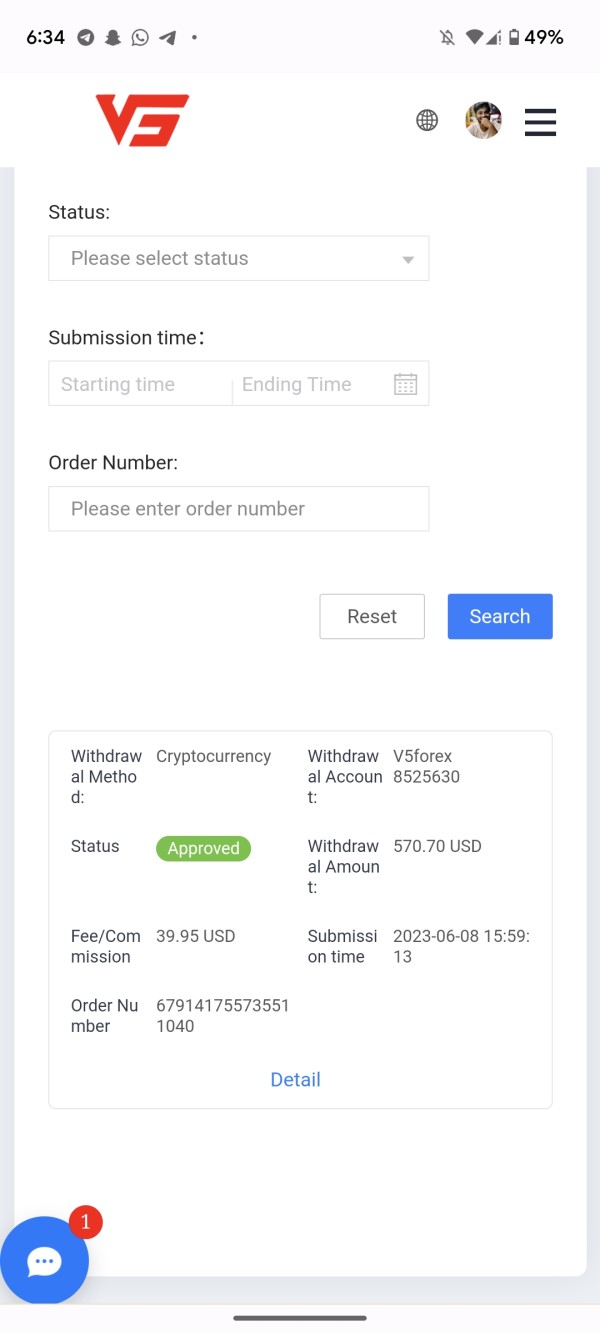Expand the Status dropdown arrow
600x1333 pixels.
(x=408, y=259)
